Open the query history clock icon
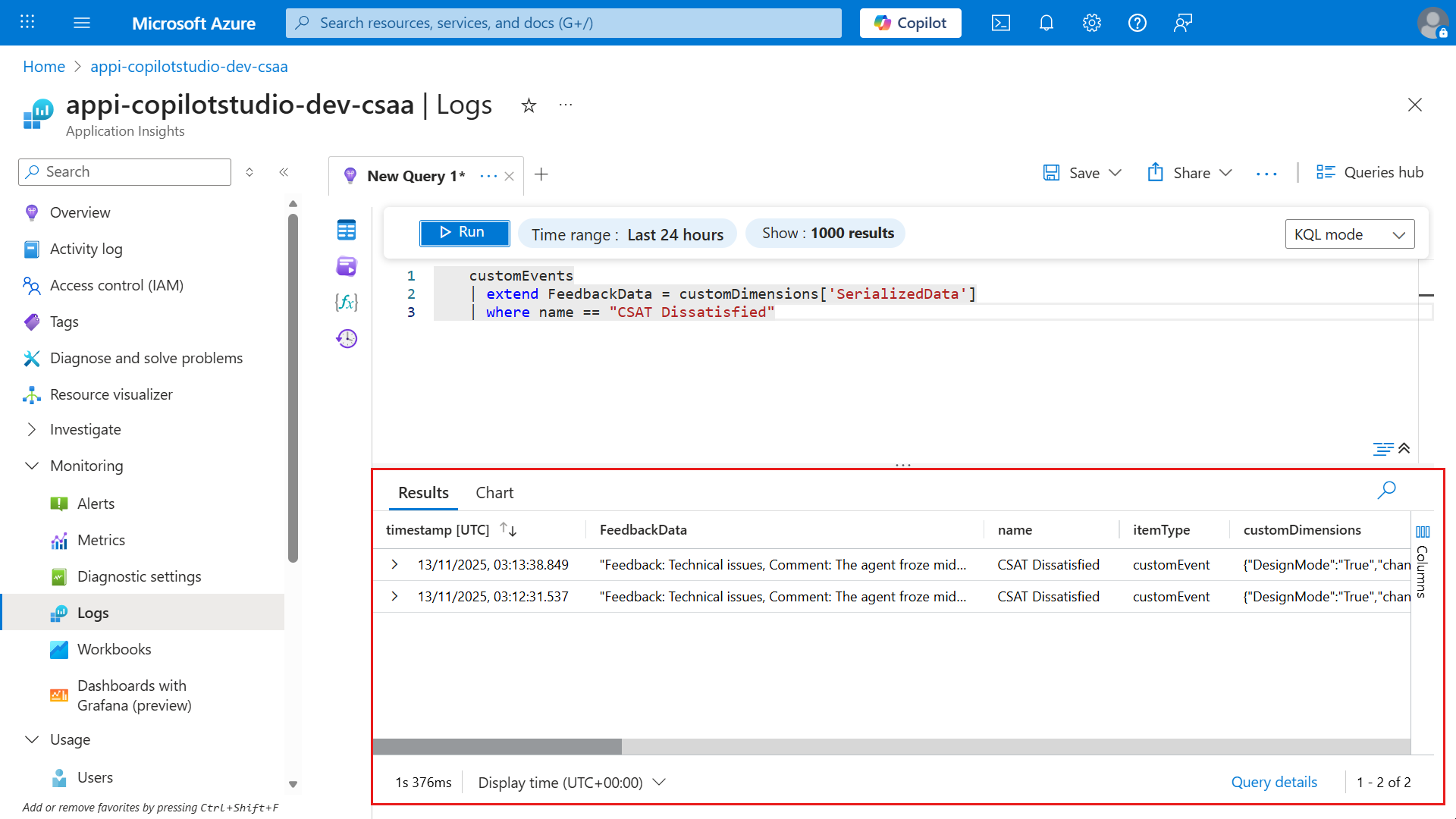 (347, 338)
